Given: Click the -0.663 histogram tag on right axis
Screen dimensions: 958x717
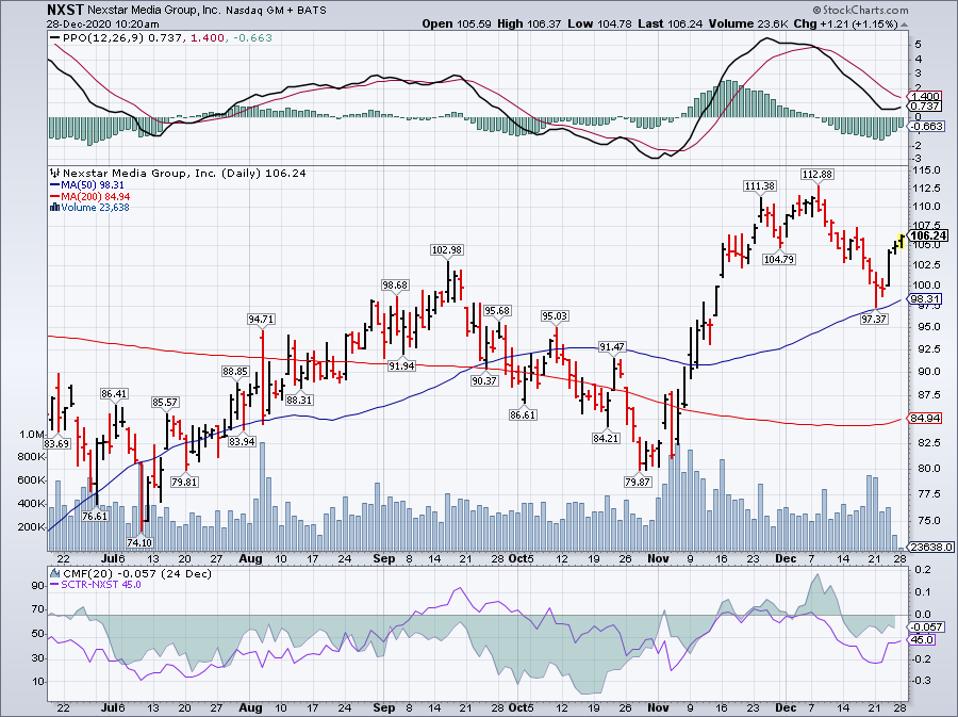Looking at the screenshot, I should point(926,126).
